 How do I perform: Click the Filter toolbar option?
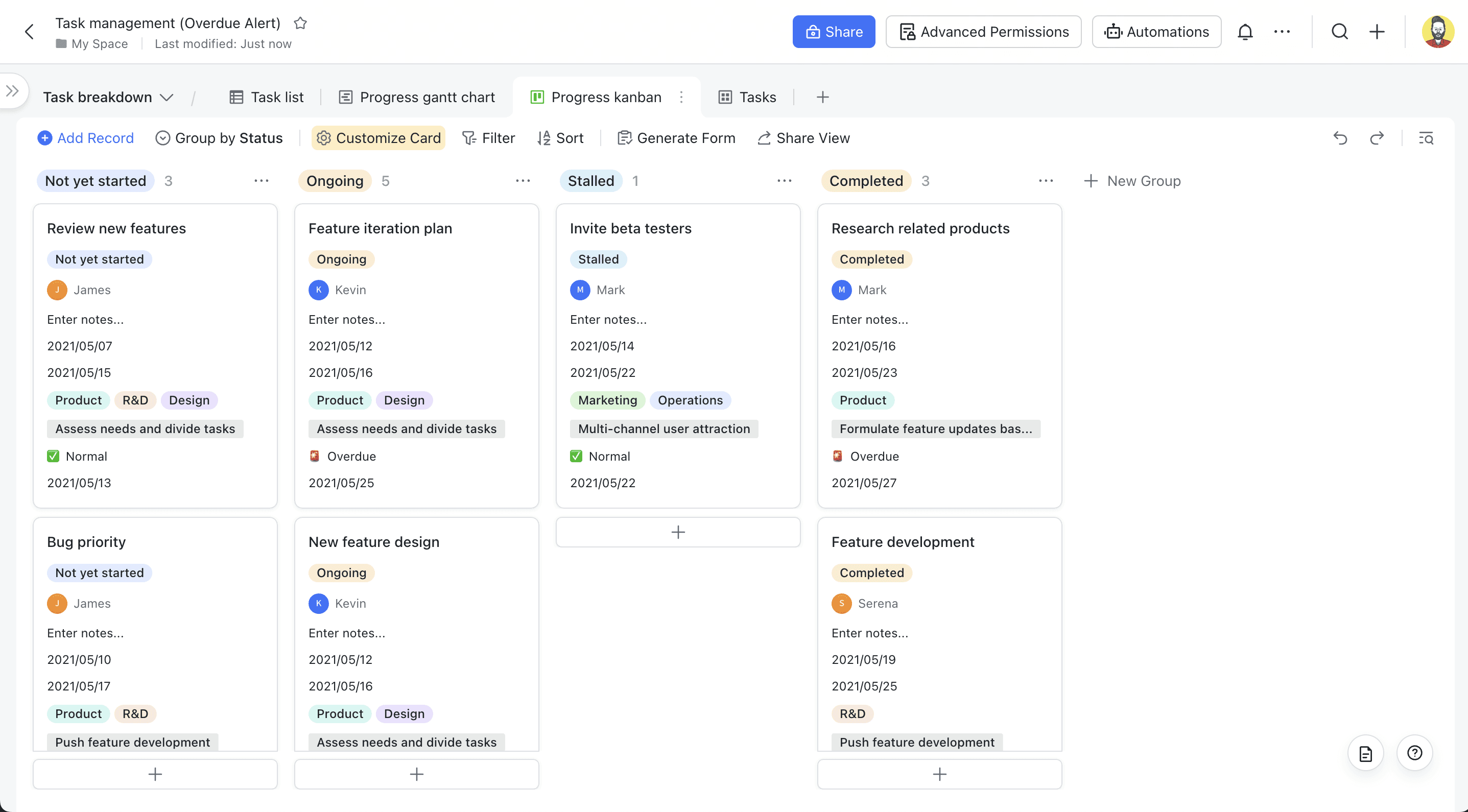[488, 138]
